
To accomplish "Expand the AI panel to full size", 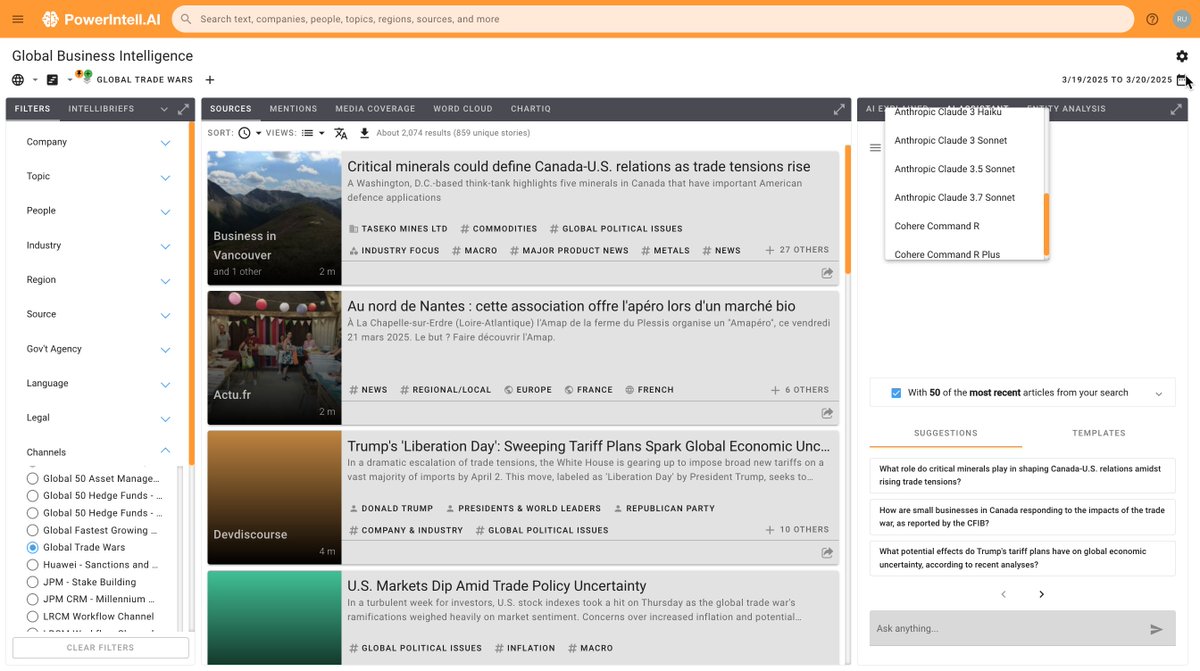I will (1176, 109).
